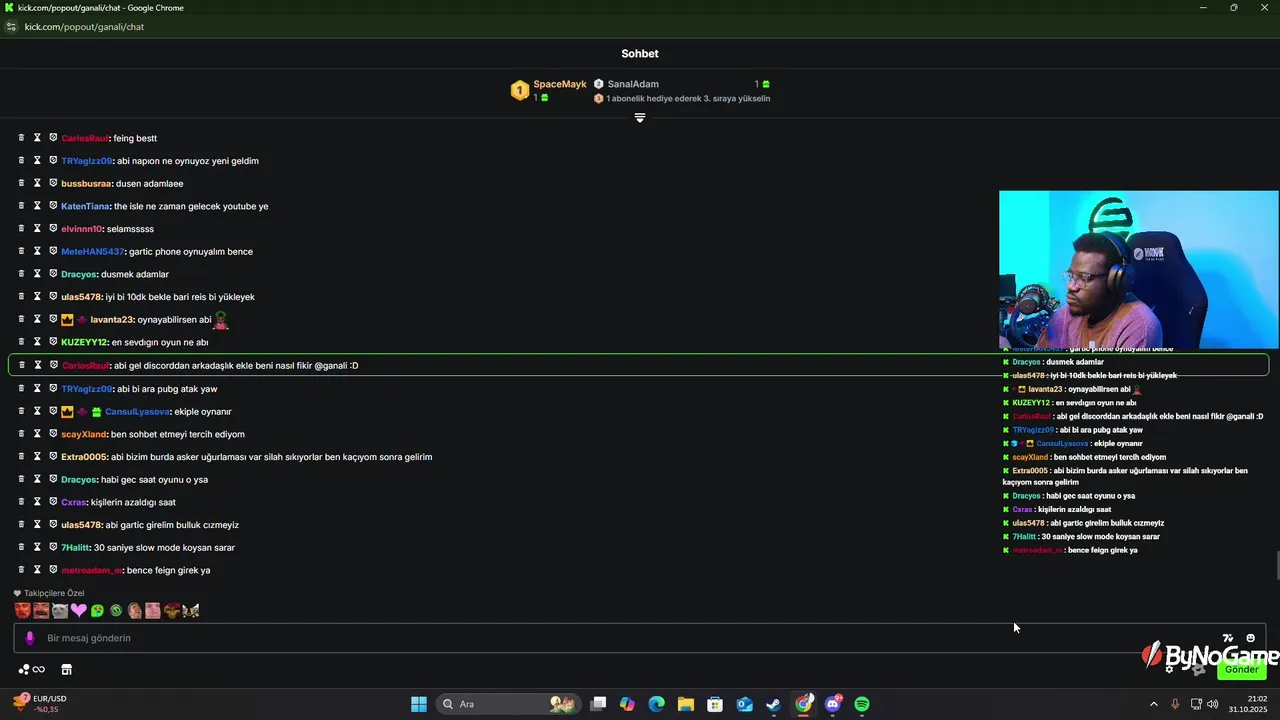Screen dimensions: 1280x720
Task: Open Spotify from the taskbar
Action: (862, 704)
